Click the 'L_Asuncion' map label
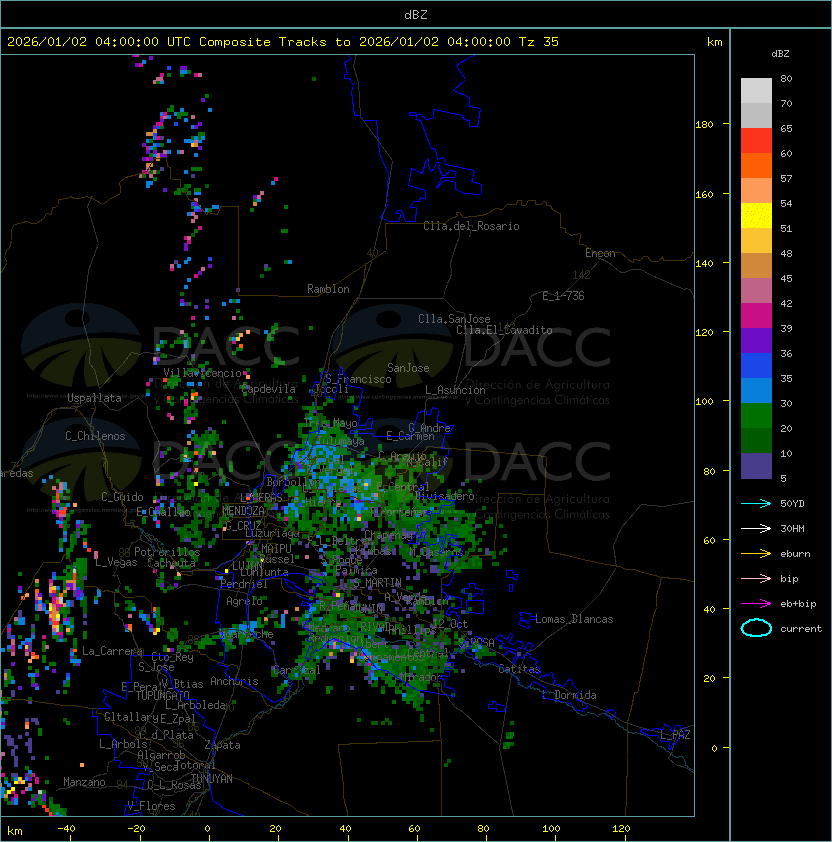This screenshot has width=832, height=842. pos(455,390)
